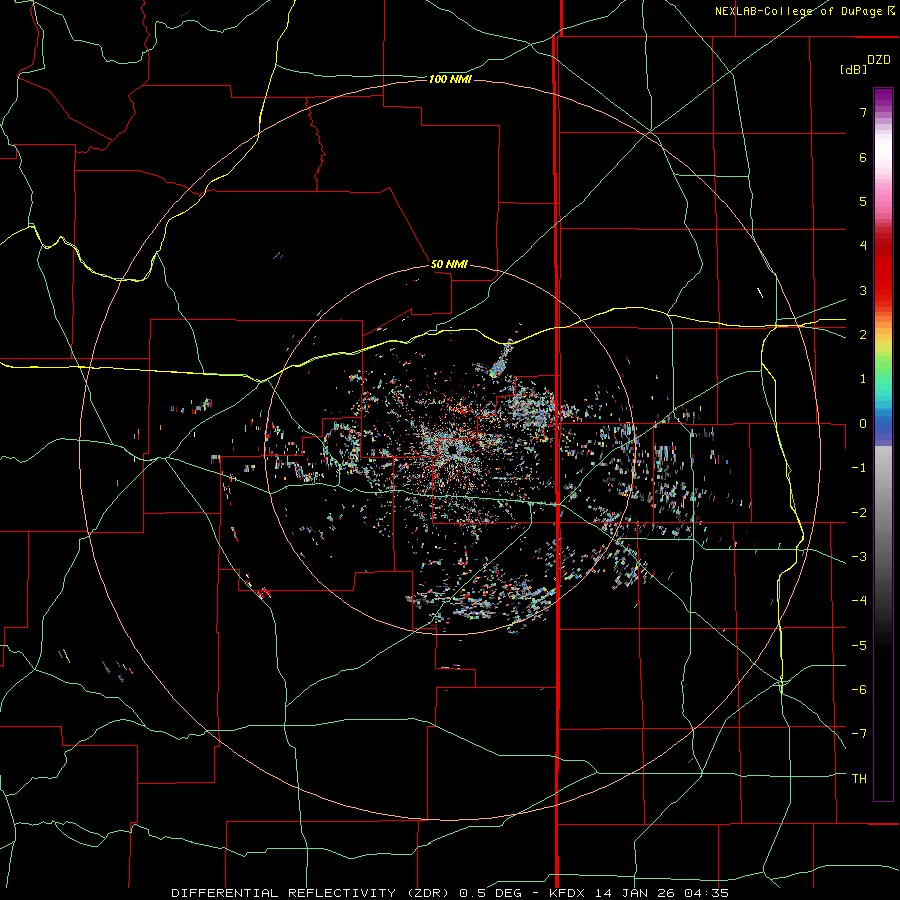Click the radar site center of the echoes

pos(452,449)
